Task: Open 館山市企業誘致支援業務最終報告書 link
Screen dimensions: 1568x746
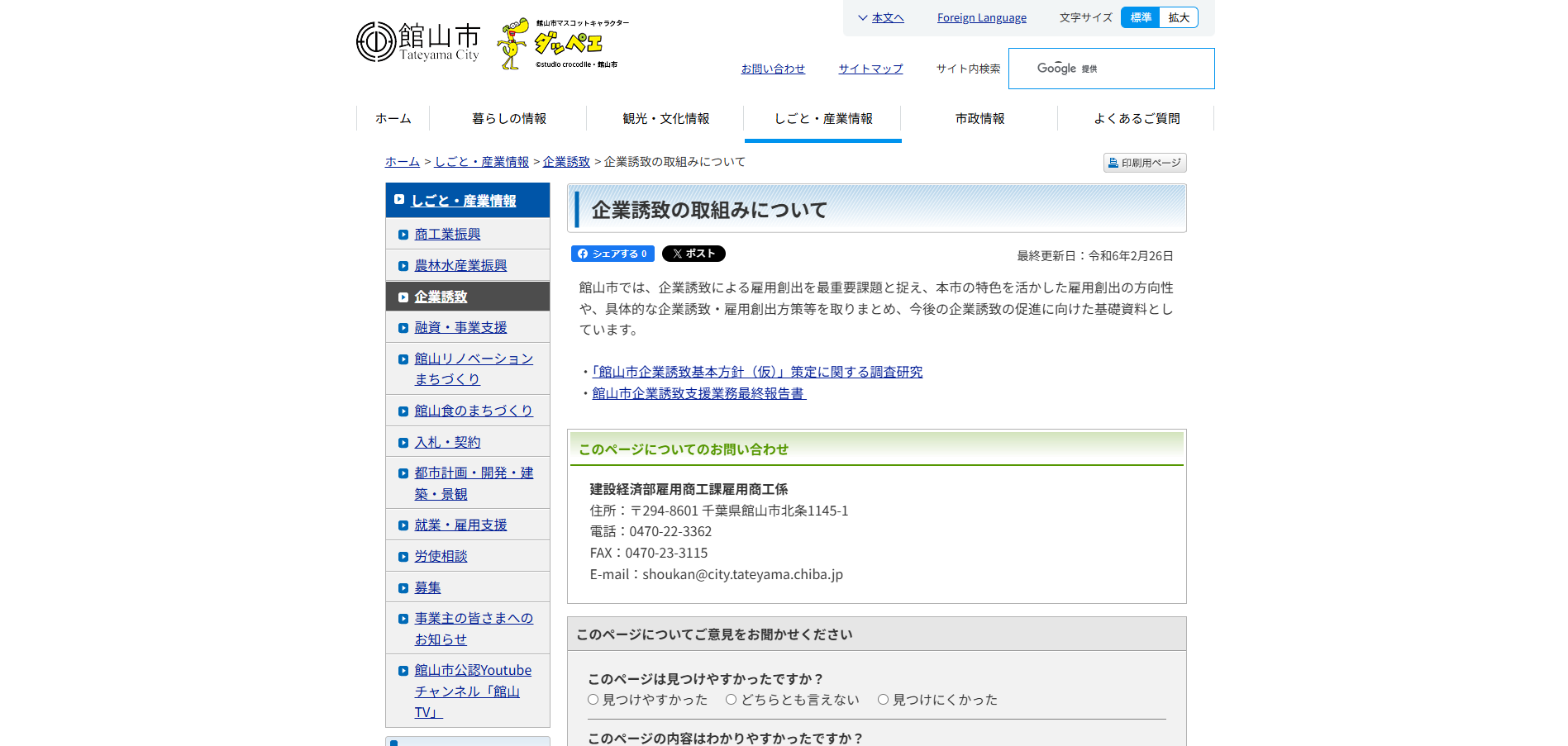Action: [x=698, y=393]
